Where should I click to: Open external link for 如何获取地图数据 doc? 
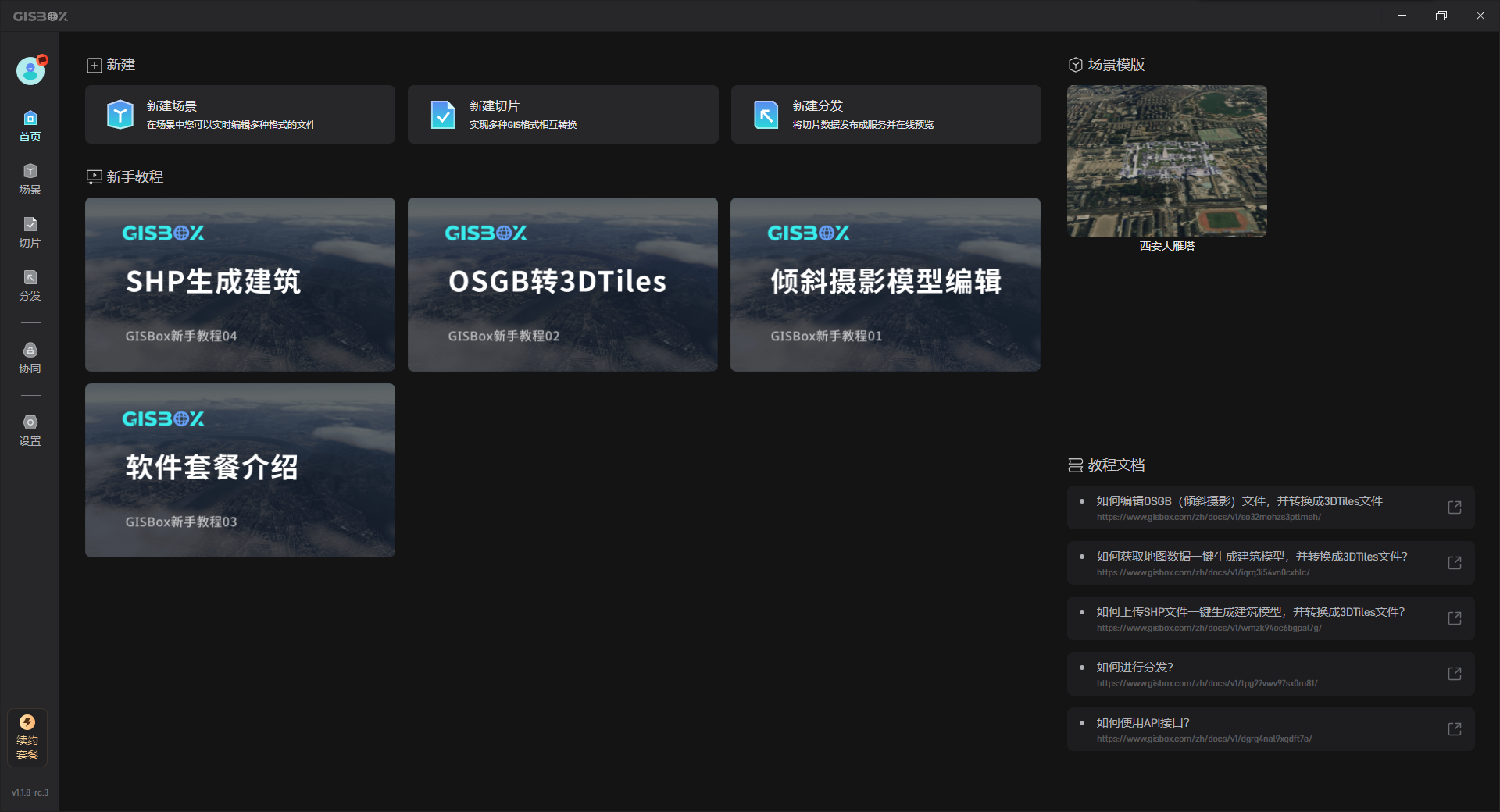(x=1455, y=563)
